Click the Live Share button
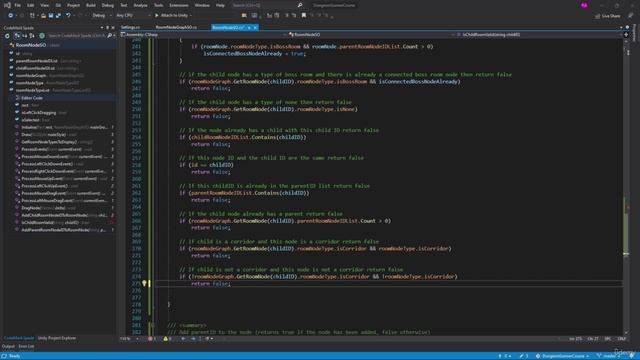 coord(608,16)
